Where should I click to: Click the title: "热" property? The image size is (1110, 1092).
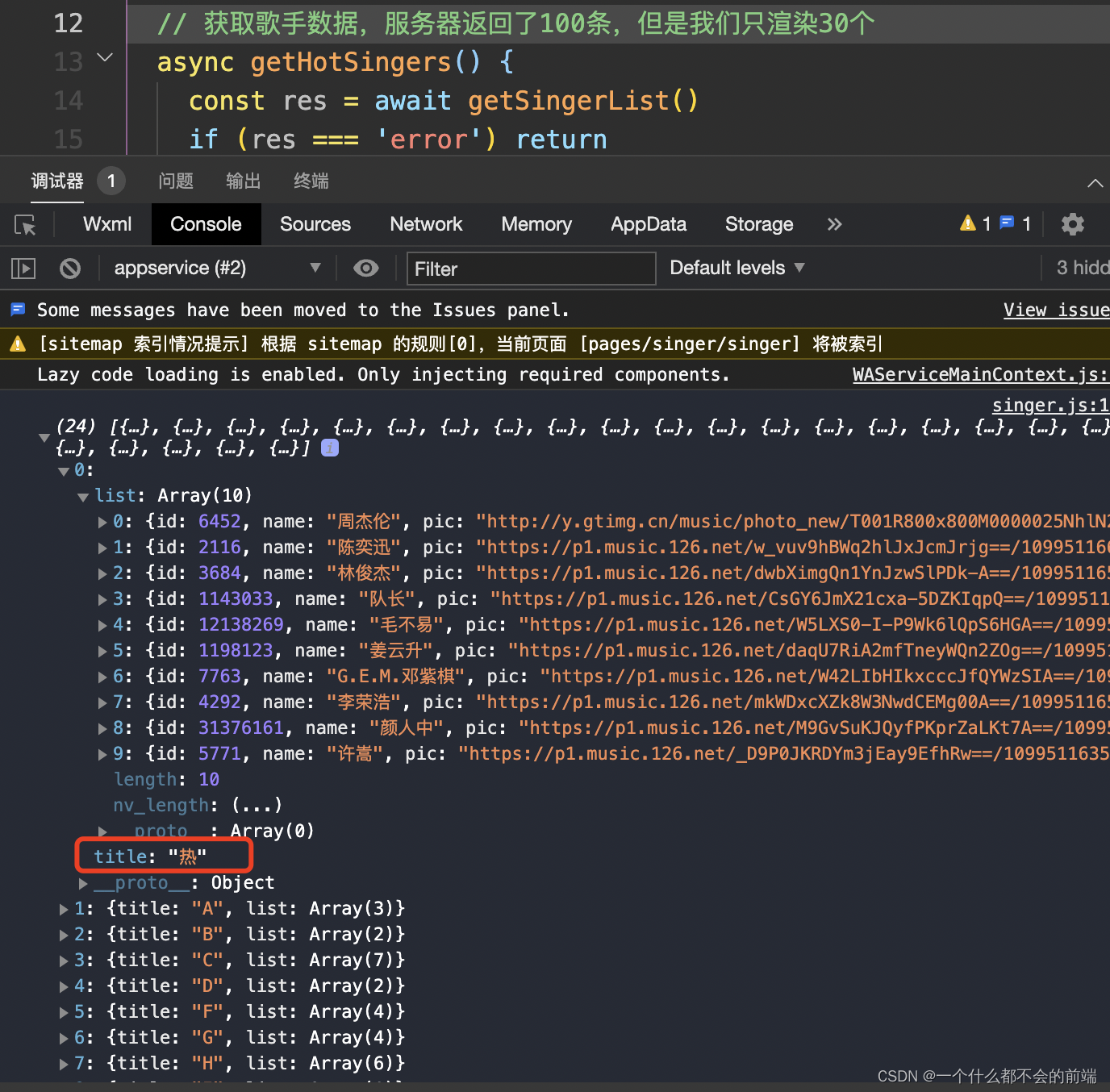(x=150, y=857)
